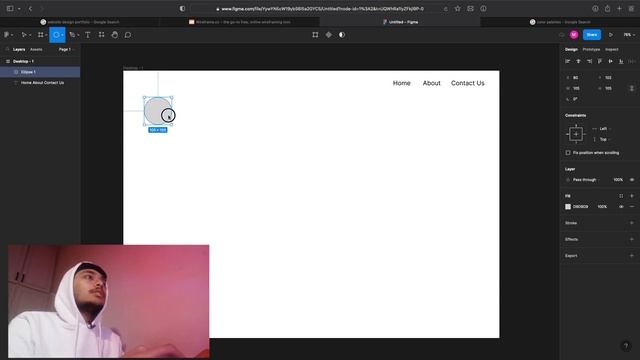Screen dimensions: 640x360
Task: Click the Align top icon
Action: click(600, 61)
